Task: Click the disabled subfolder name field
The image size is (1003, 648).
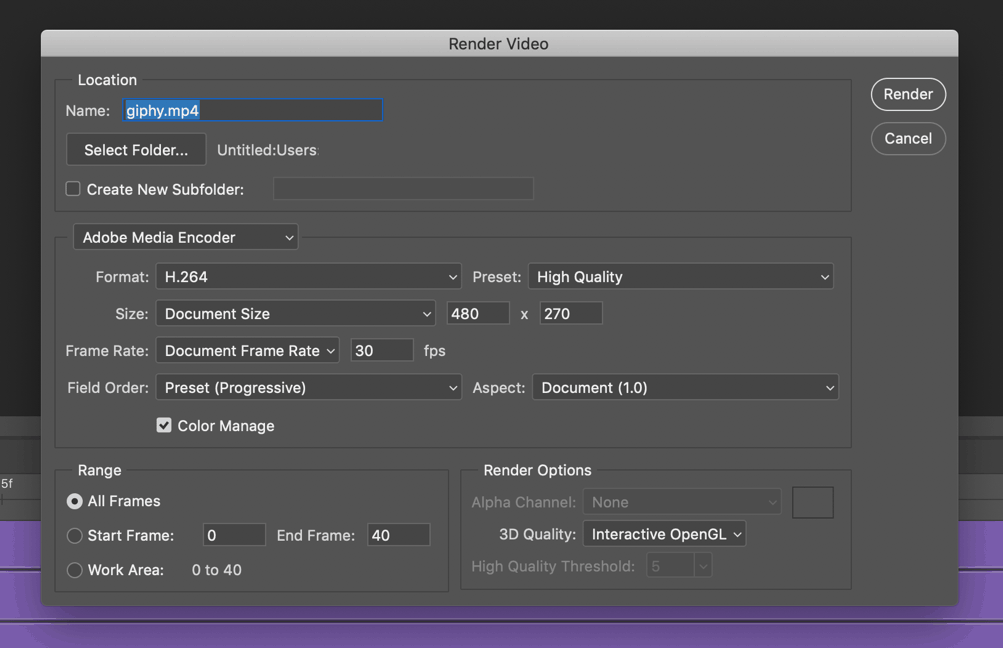Action: [x=404, y=189]
